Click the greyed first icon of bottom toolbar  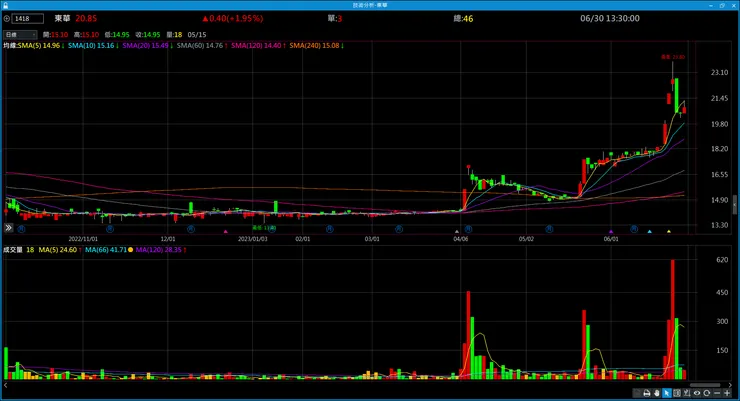coord(637,393)
